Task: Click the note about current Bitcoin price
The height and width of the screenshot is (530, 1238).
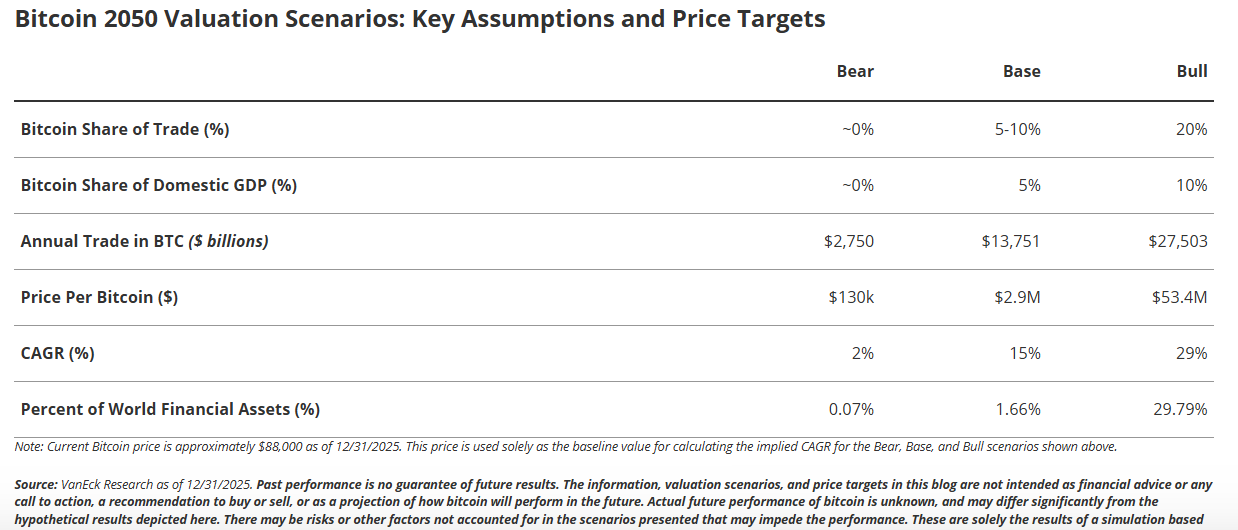Action: point(565,446)
